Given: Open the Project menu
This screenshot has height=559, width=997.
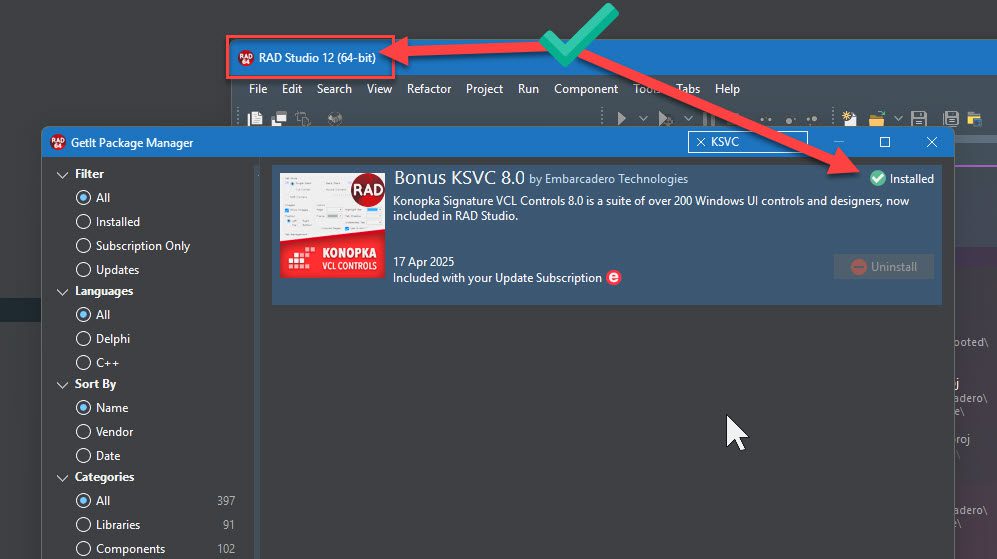Looking at the screenshot, I should coord(485,89).
